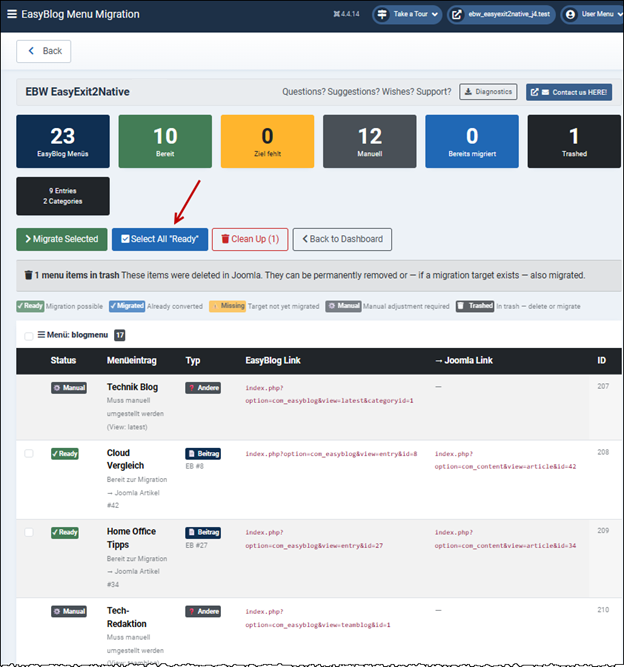Screen dimensions: 624x667
Task: Click the Status column header
Action: [63, 361]
